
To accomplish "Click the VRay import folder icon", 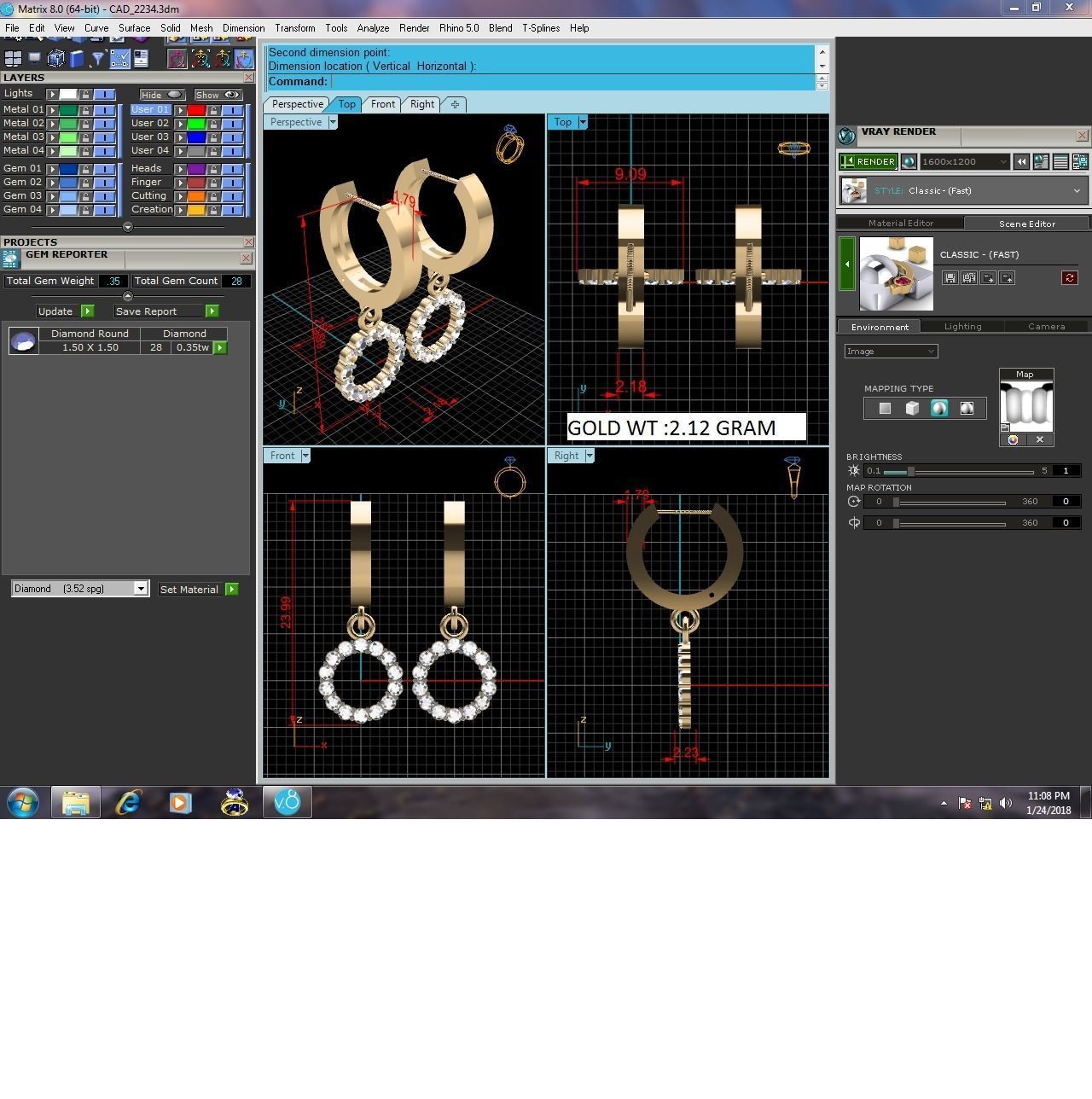I will [987, 278].
